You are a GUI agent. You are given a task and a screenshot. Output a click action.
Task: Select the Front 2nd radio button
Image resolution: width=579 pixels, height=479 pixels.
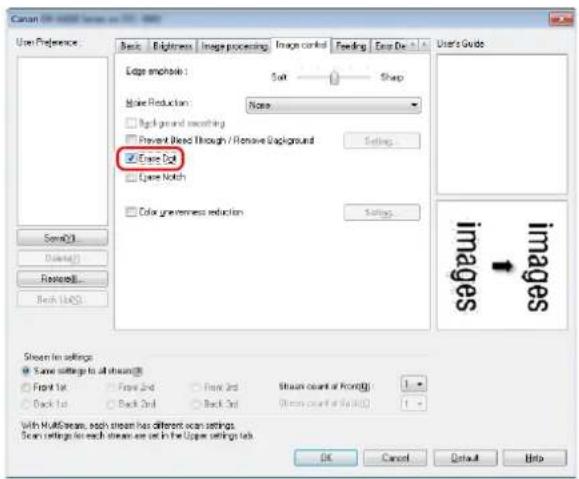(110, 387)
